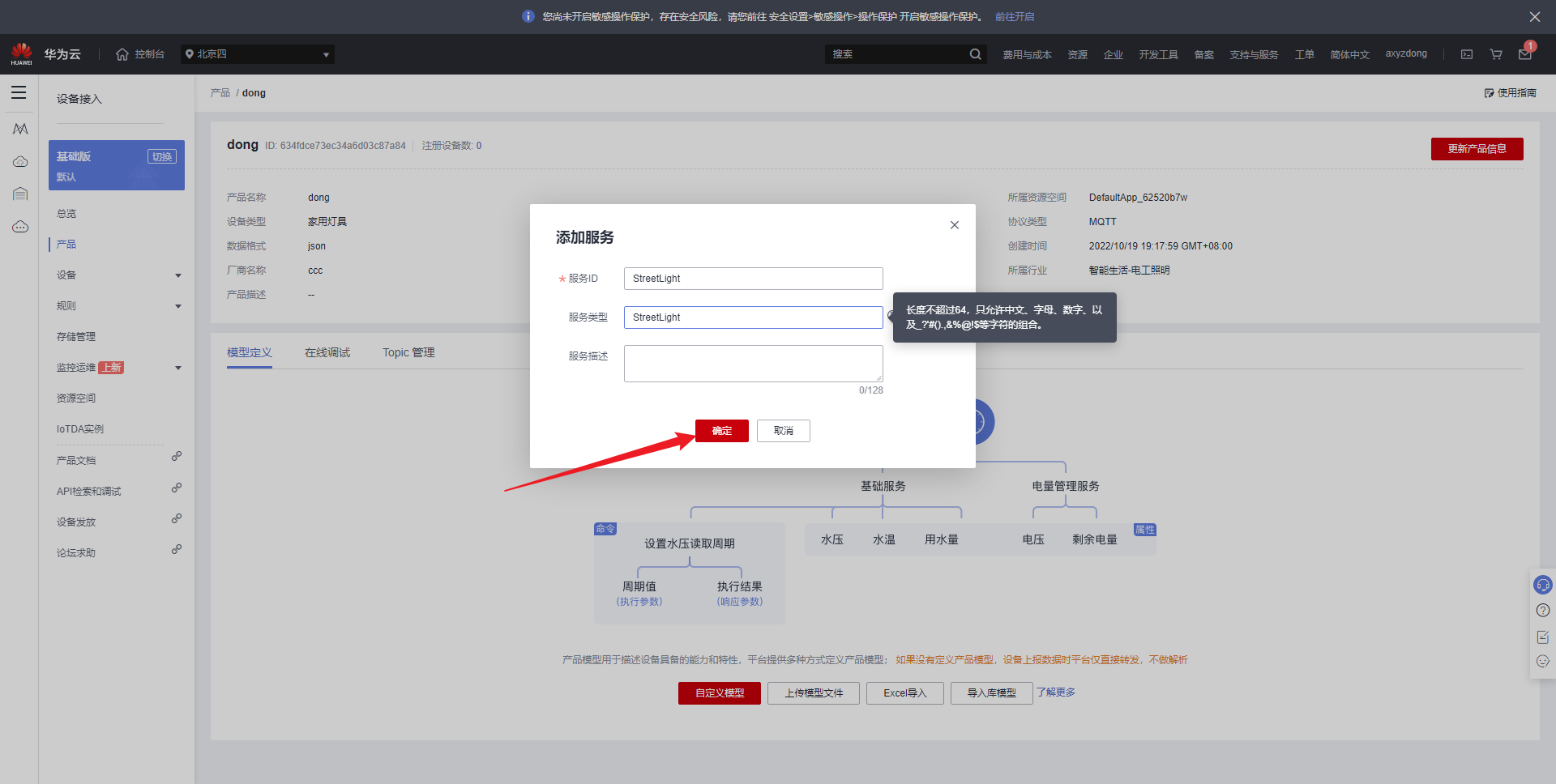
Task: Focus the 服务类型 input field
Action: click(754, 317)
